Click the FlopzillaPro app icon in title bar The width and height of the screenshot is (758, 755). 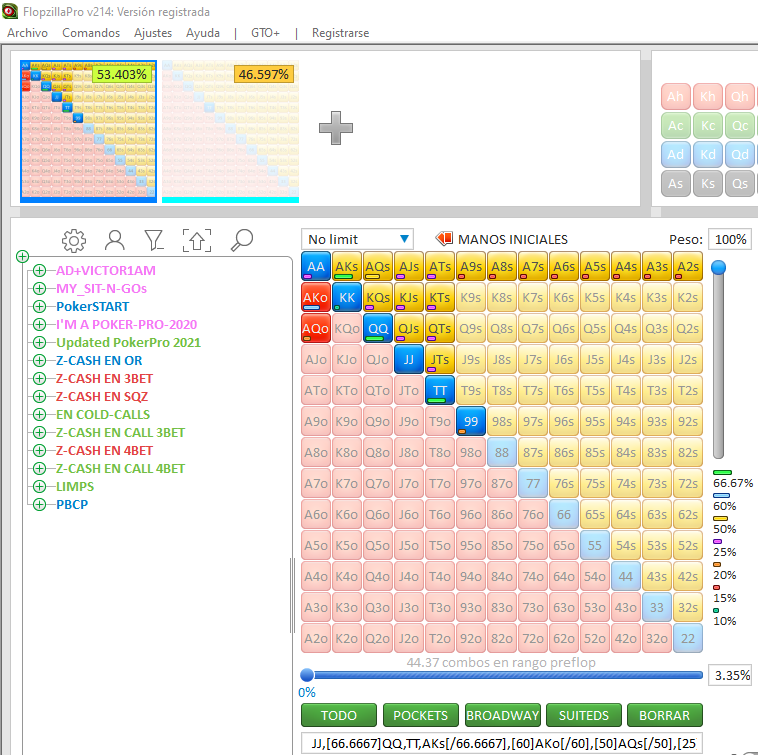(x=10, y=10)
